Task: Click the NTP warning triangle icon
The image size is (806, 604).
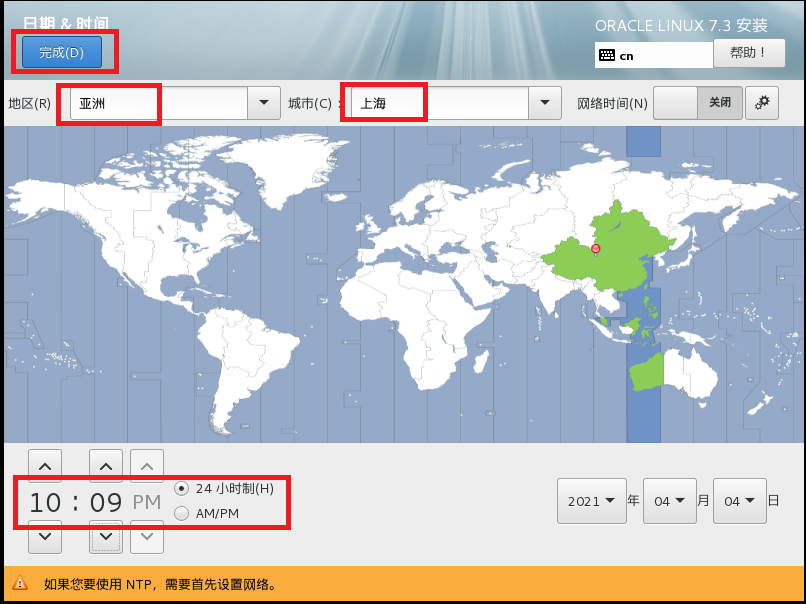Action: tap(20, 583)
